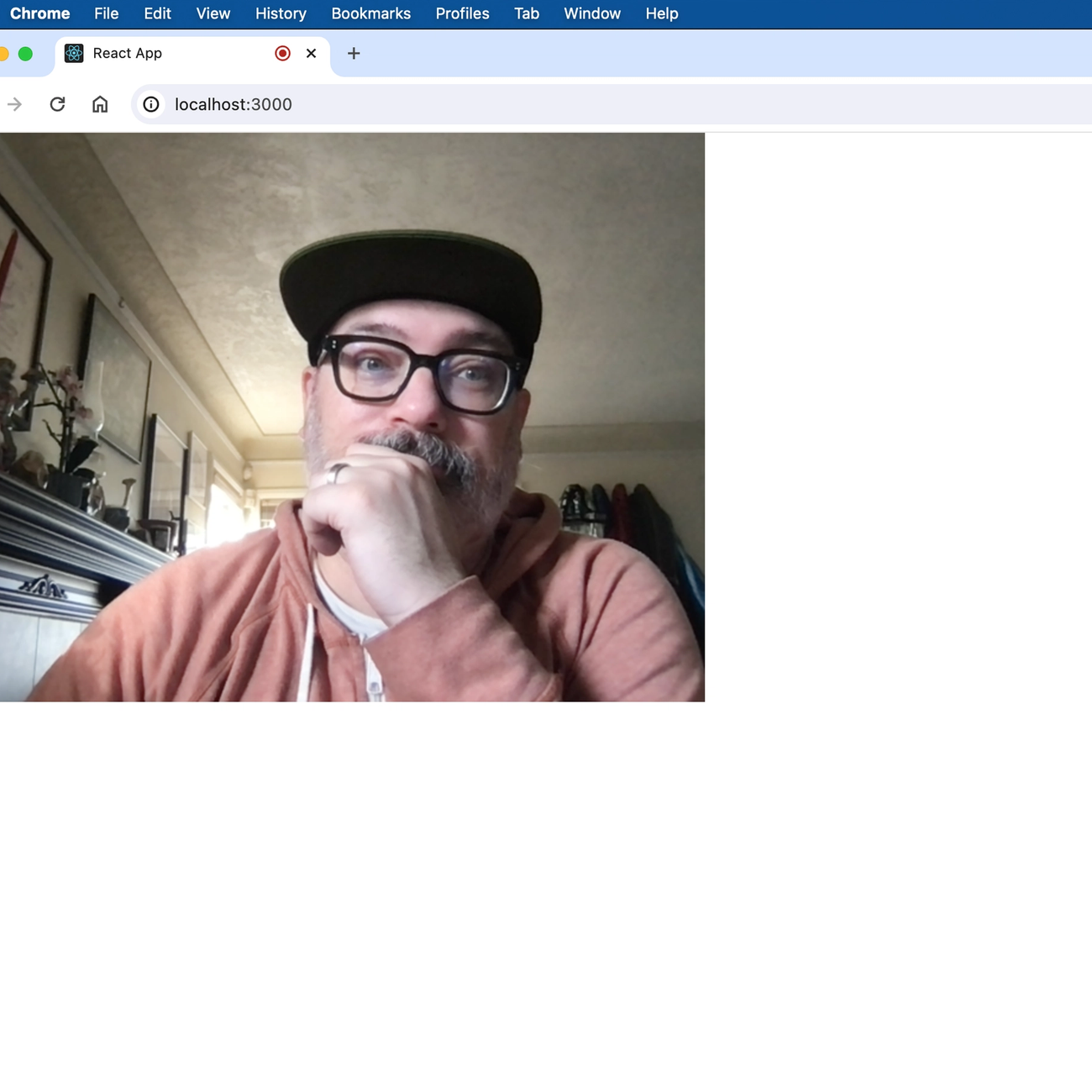Image resolution: width=1092 pixels, height=1092 pixels.
Task: Open the Window menu
Action: click(592, 13)
